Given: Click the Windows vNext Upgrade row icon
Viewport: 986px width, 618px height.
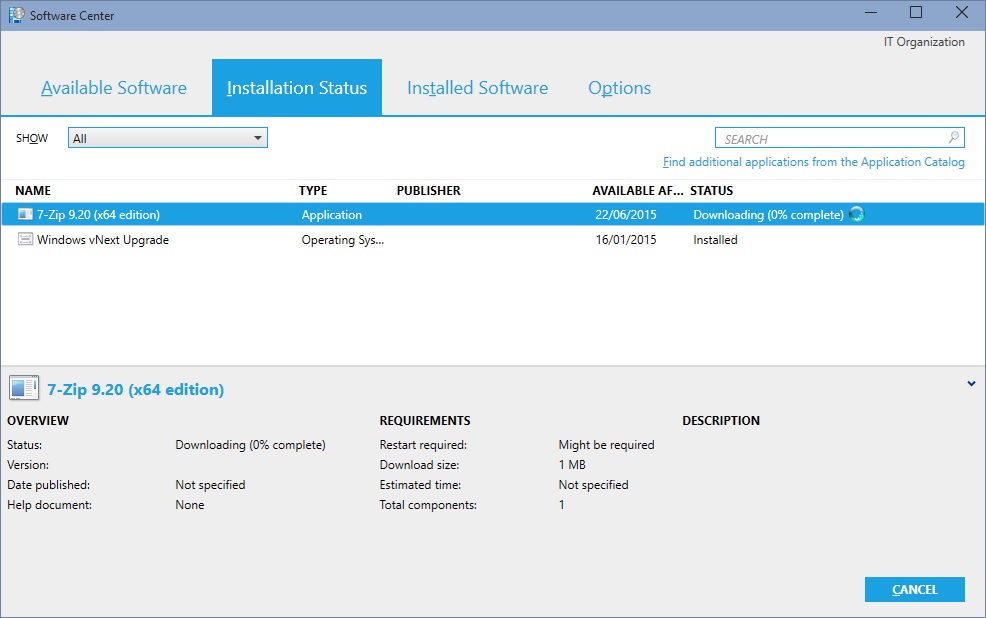Looking at the screenshot, I should pos(25,240).
